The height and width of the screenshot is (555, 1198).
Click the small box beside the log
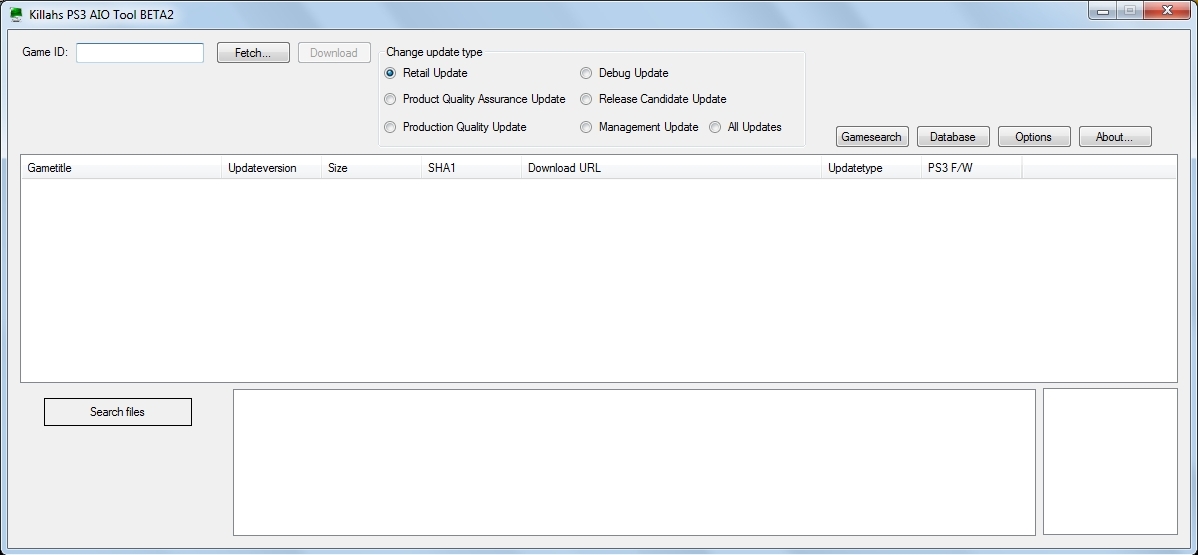pyautogui.click(x=1110, y=462)
